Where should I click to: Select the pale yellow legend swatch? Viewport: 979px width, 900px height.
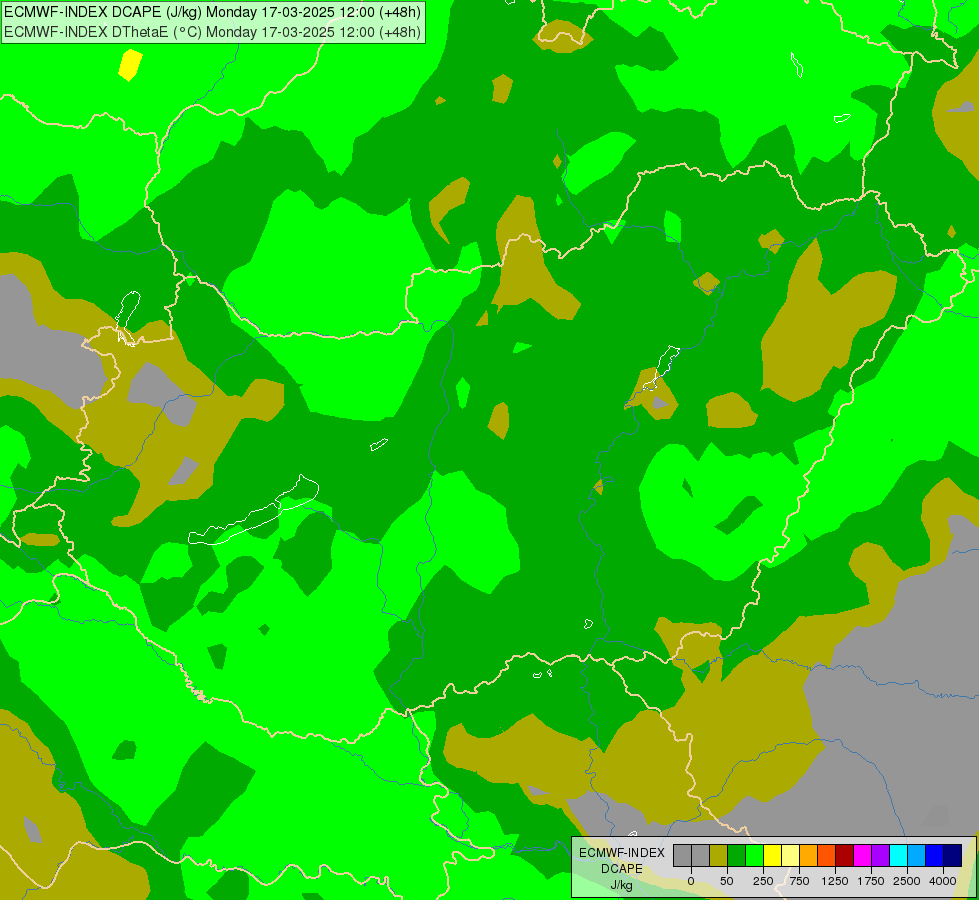790,856
